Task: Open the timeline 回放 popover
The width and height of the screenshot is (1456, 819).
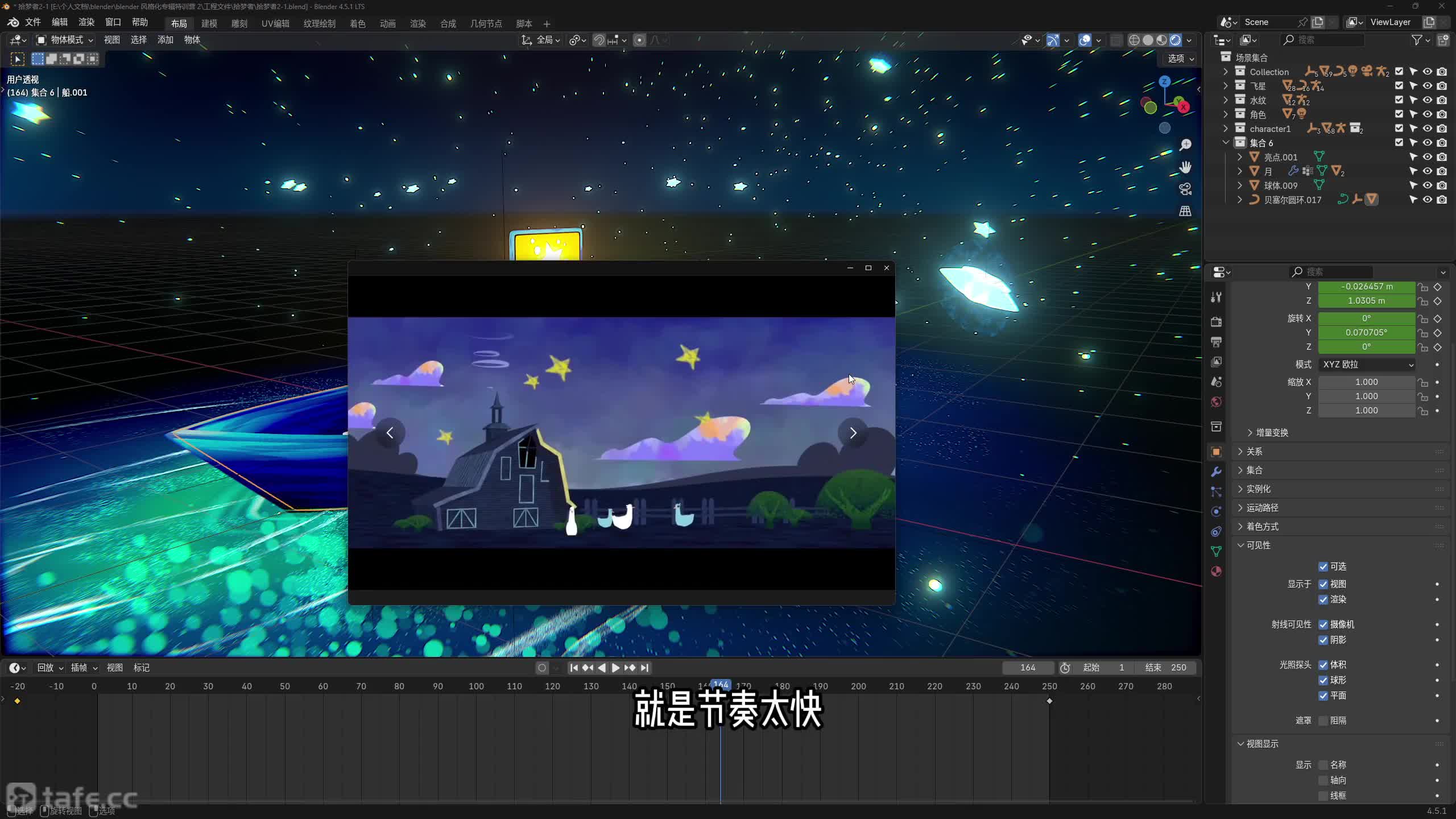Action: pyautogui.click(x=50, y=668)
